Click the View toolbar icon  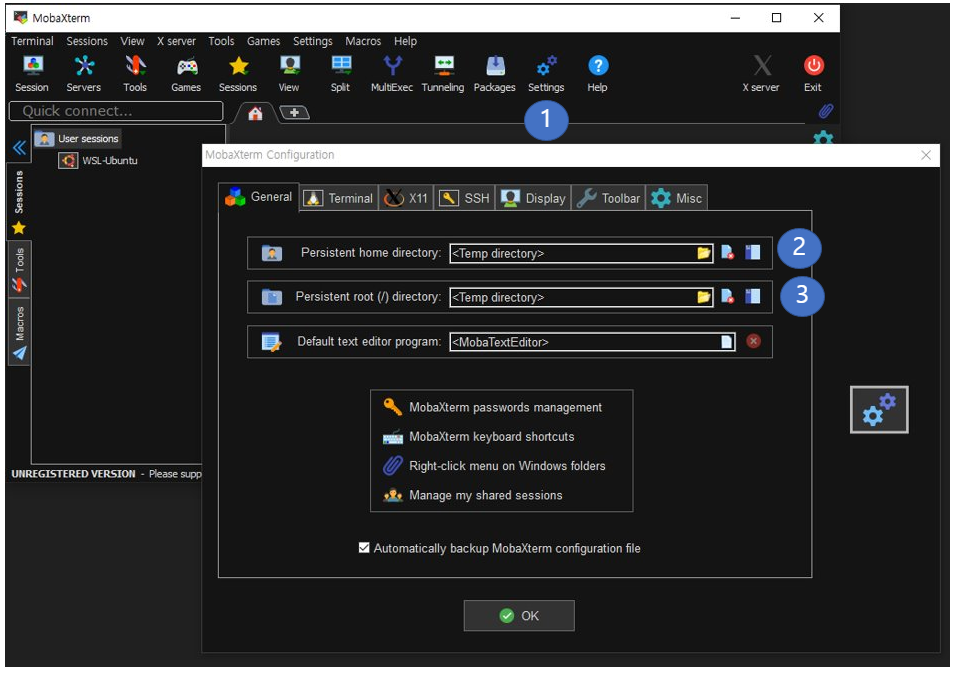pos(289,74)
